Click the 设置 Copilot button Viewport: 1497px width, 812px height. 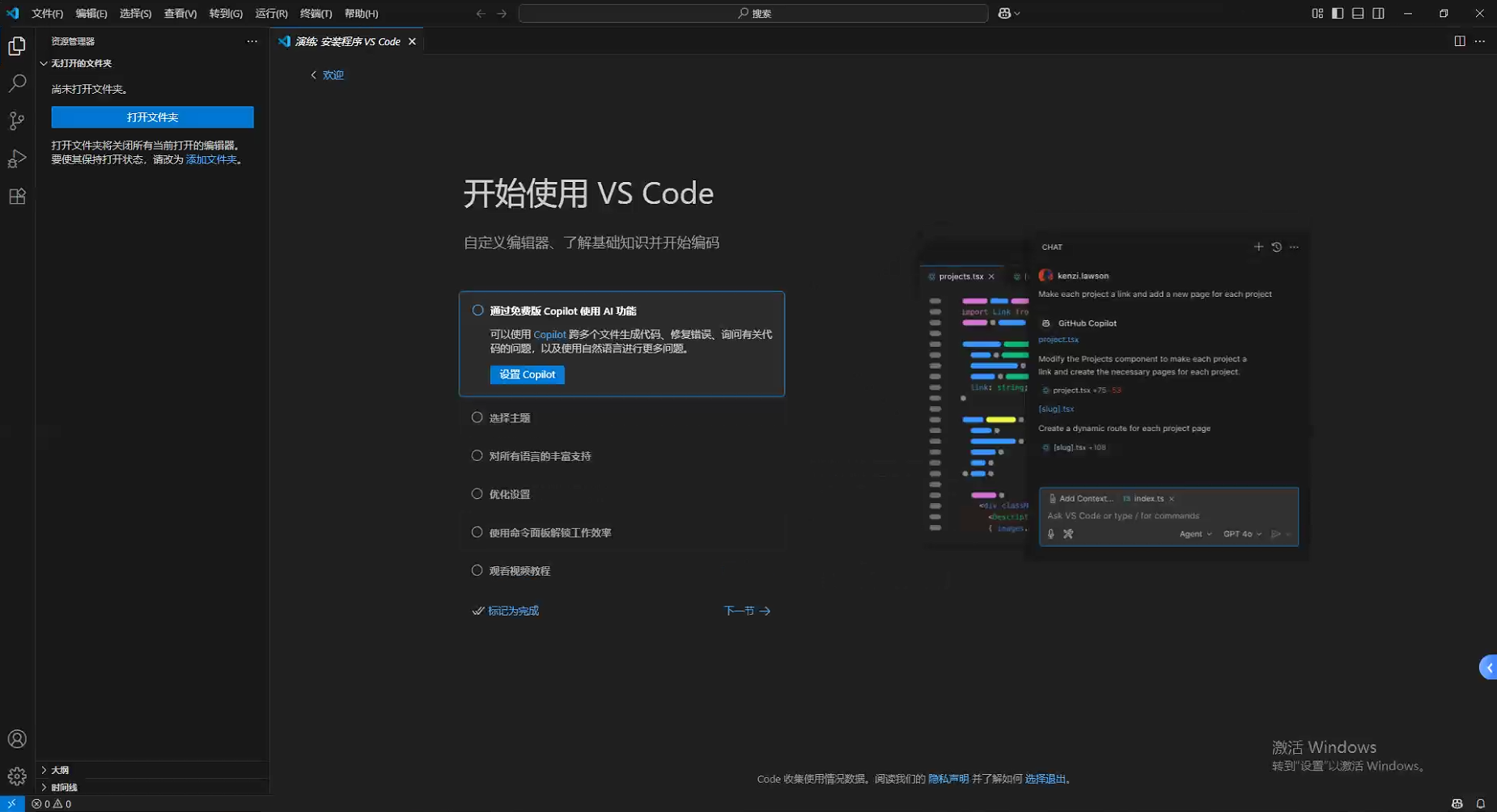[527, 374]
